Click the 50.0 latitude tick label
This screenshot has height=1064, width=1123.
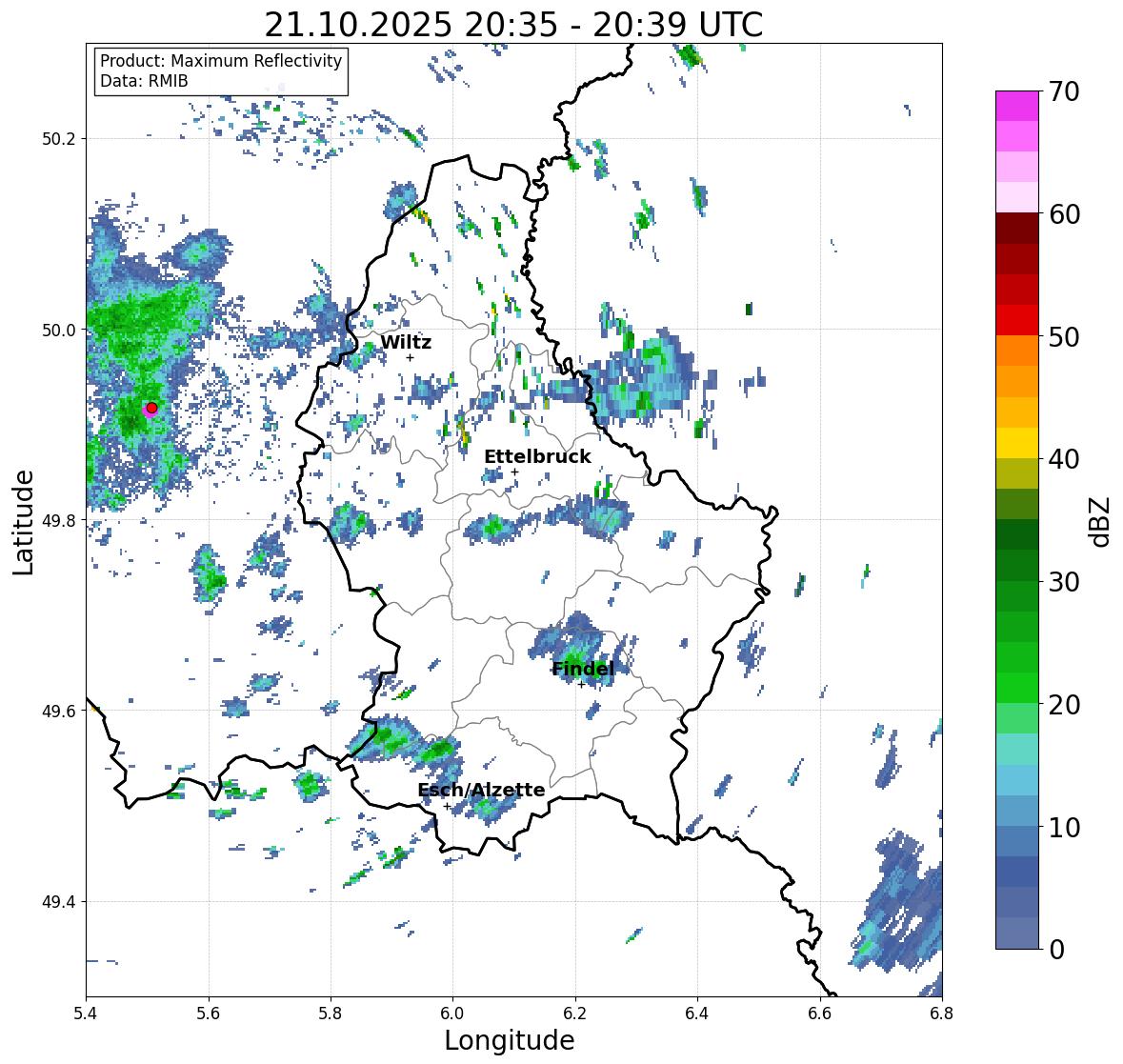tap(59, 331)
